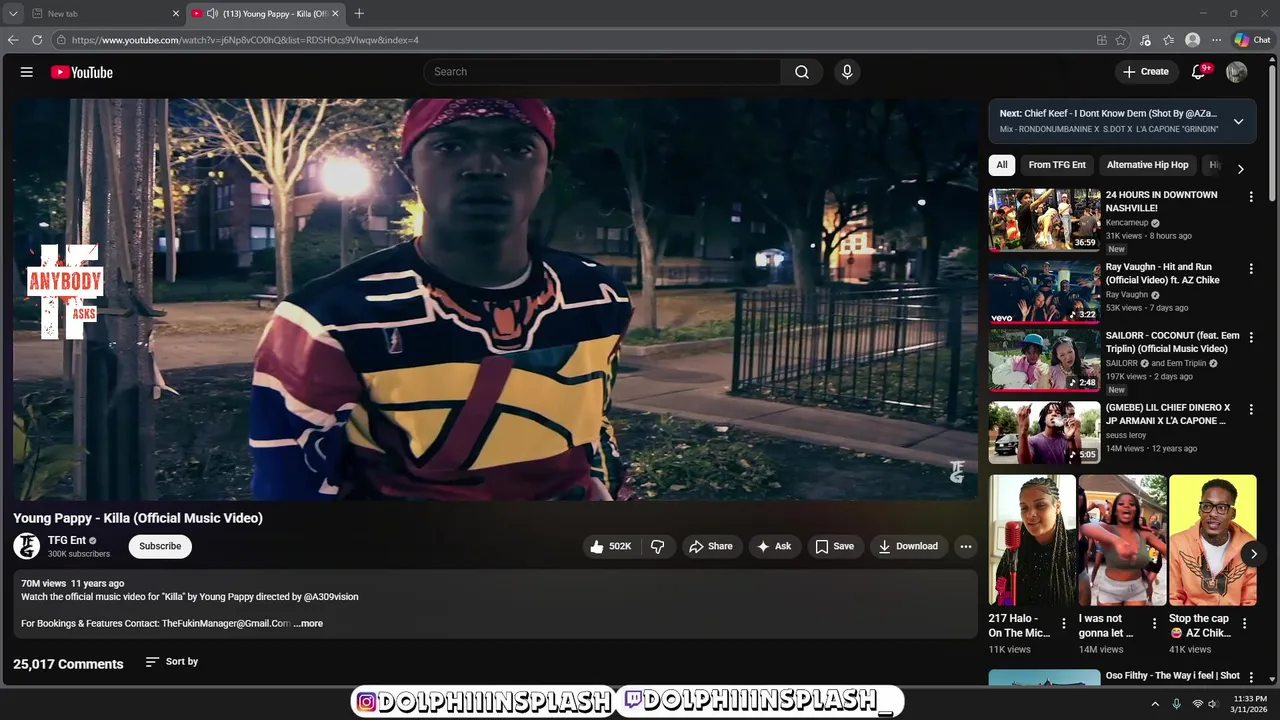This screenshot has height=720, width=1280.
Task: Click the Ask button
Action: coord(774,546)
